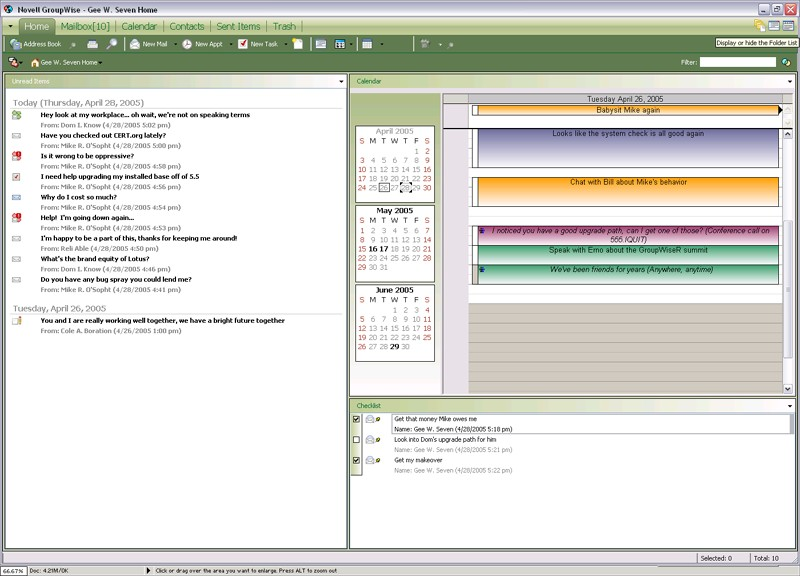Click the Gee W. Seven Home house icon
This screenshot has width=800, height=576.
(35, 63)
